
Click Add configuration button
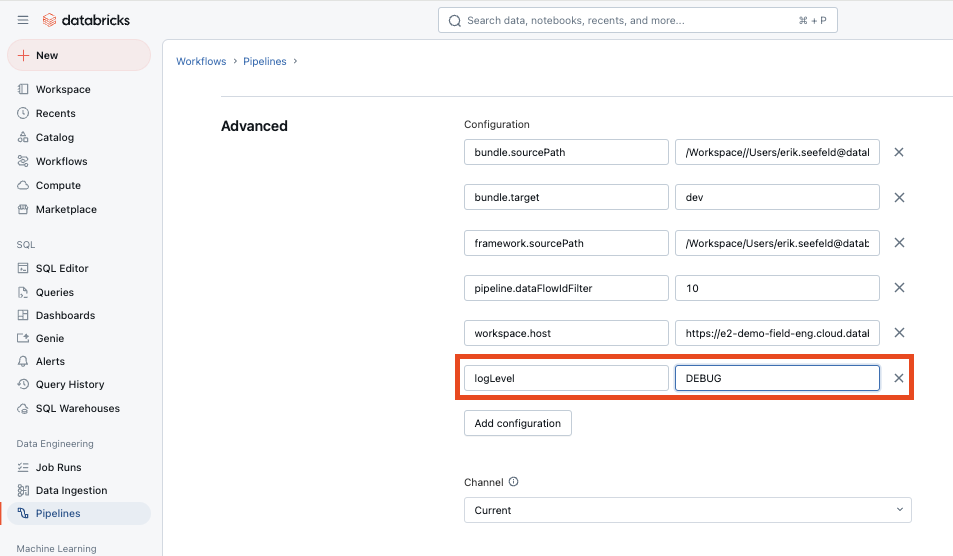pos(517,423)
